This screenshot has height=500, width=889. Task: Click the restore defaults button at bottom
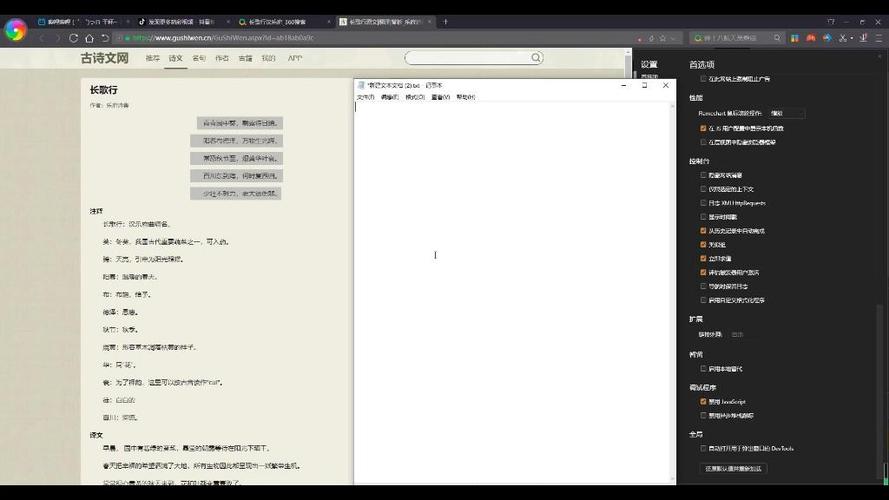[x=734, y=468]
